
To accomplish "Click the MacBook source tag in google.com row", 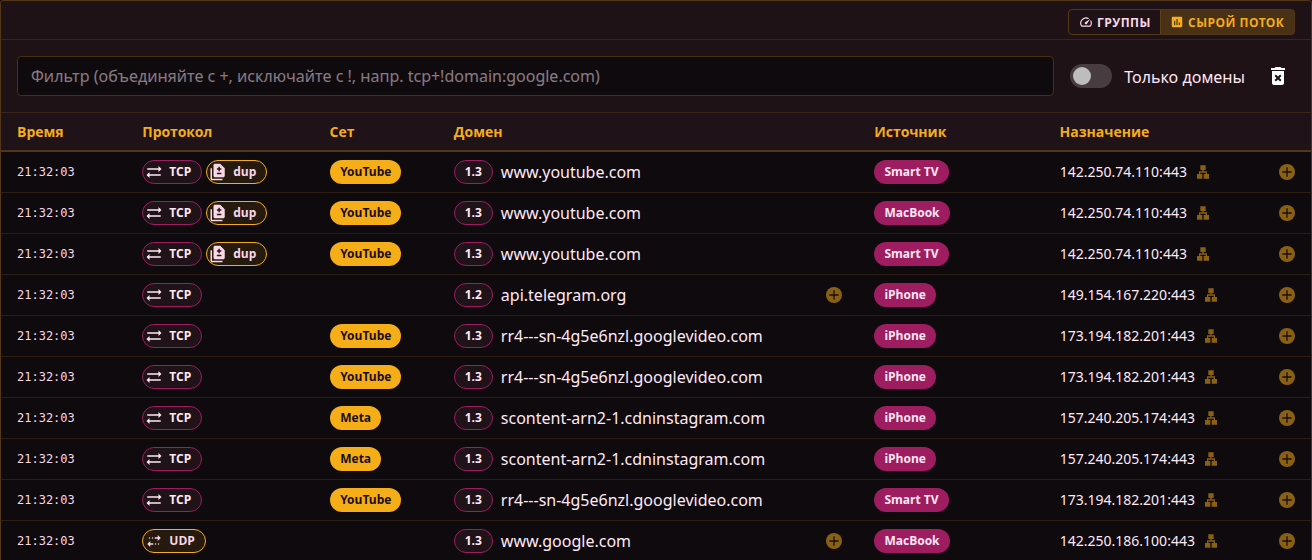I will (x=912, y=541).
